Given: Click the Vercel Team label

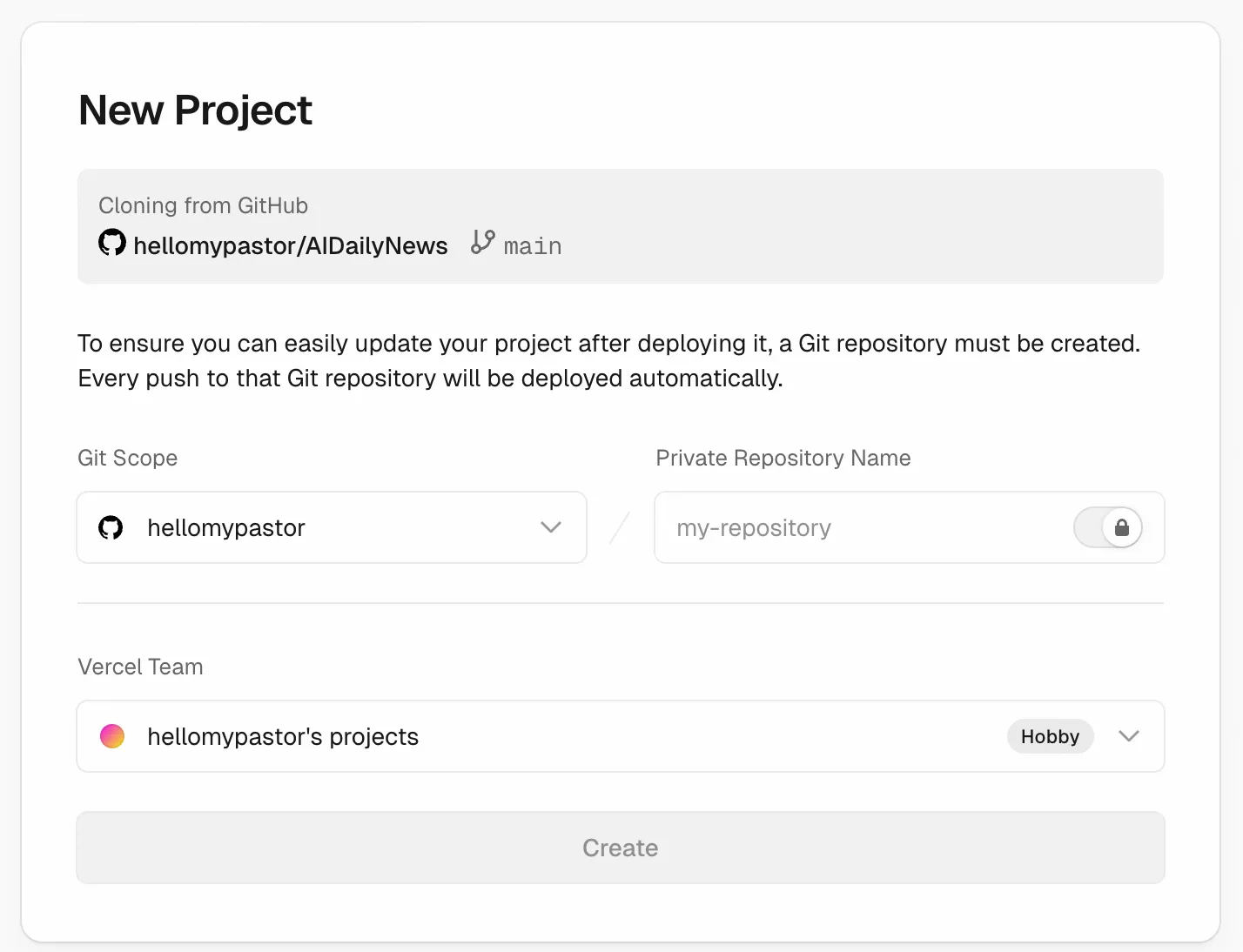Looking at the screenshot, I should pos(140,667).
